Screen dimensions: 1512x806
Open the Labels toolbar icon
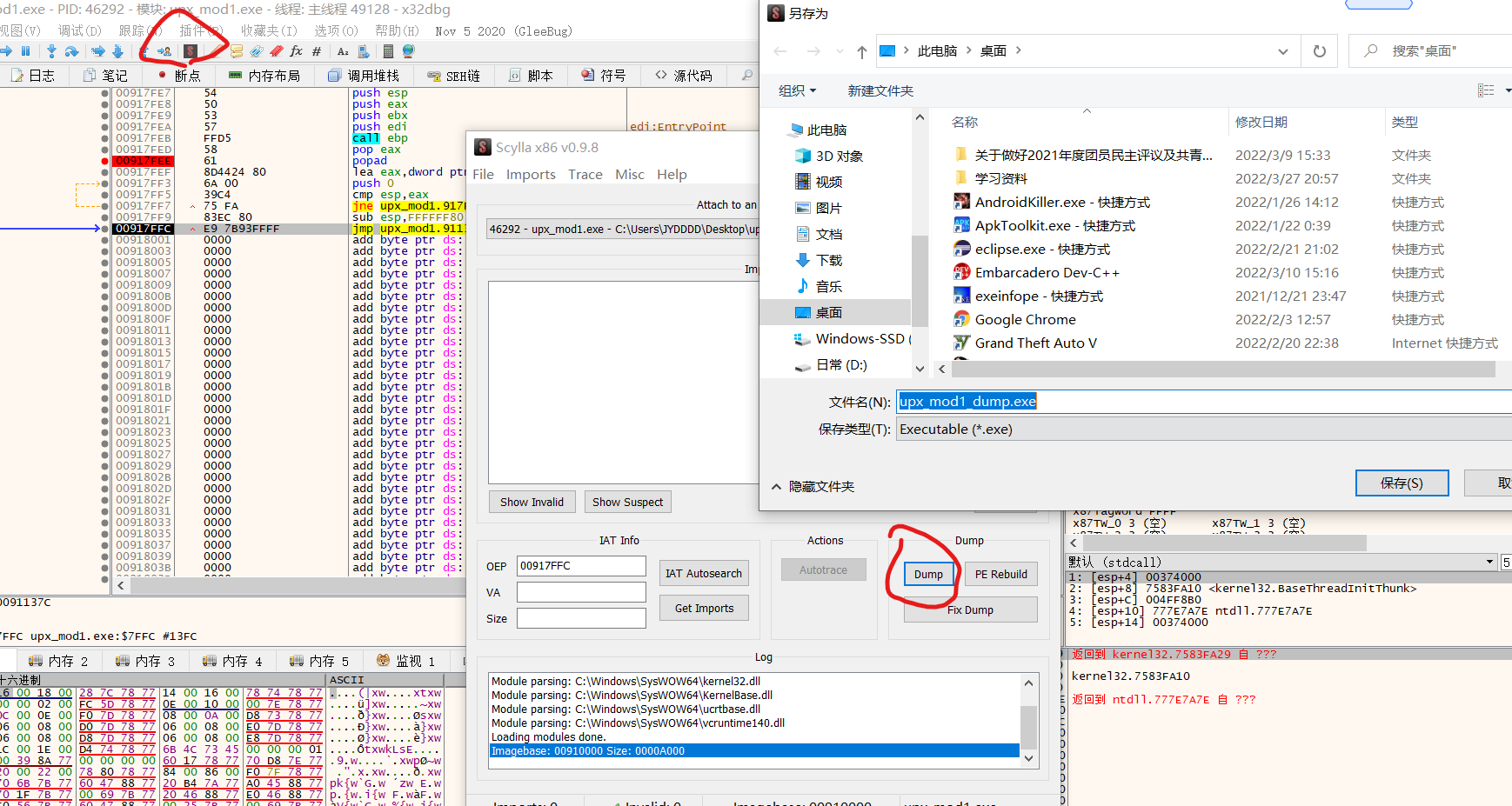257,51
